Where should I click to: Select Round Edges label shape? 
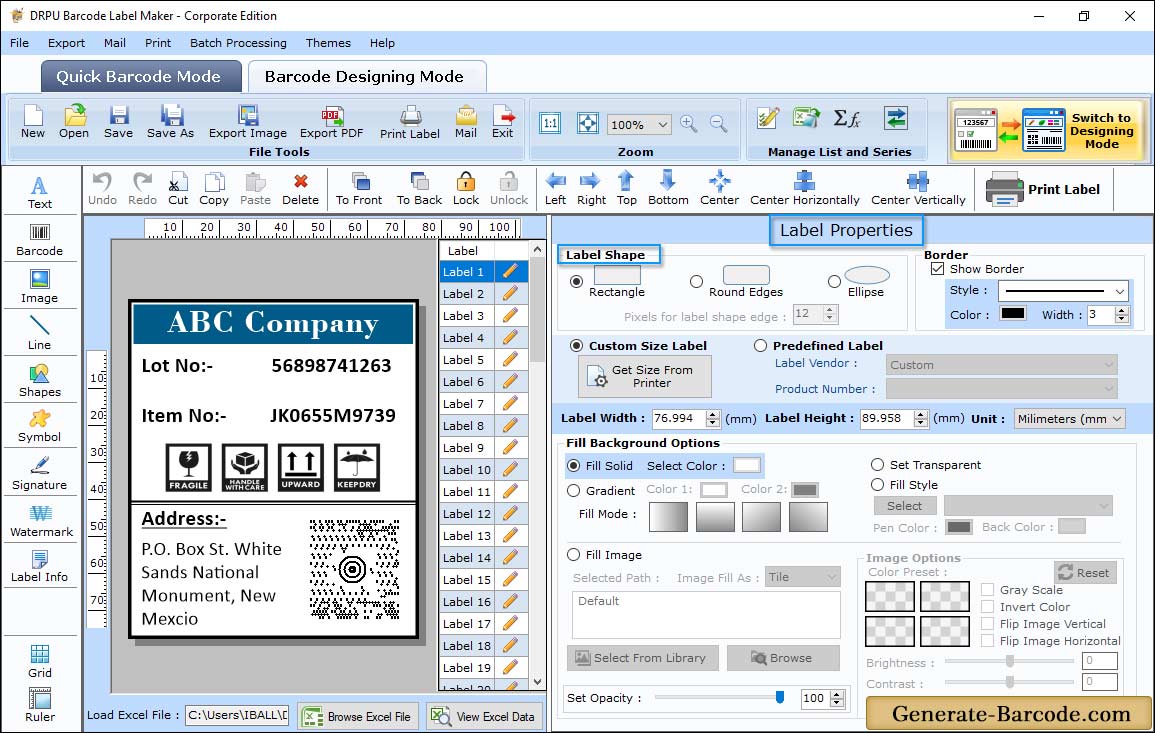(696, 281)
